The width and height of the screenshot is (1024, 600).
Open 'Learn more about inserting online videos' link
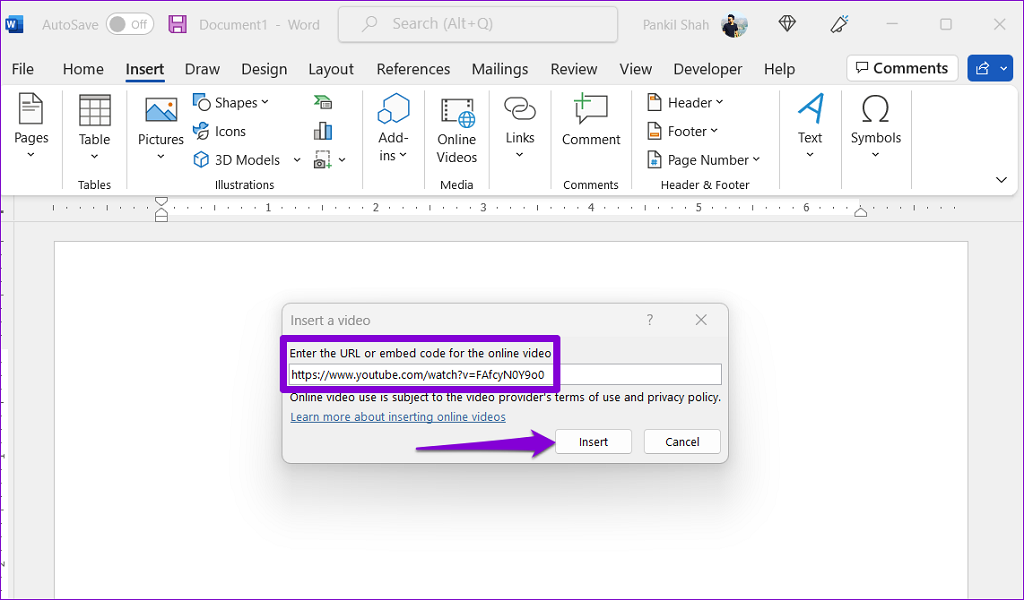click(x=398, y=417)
